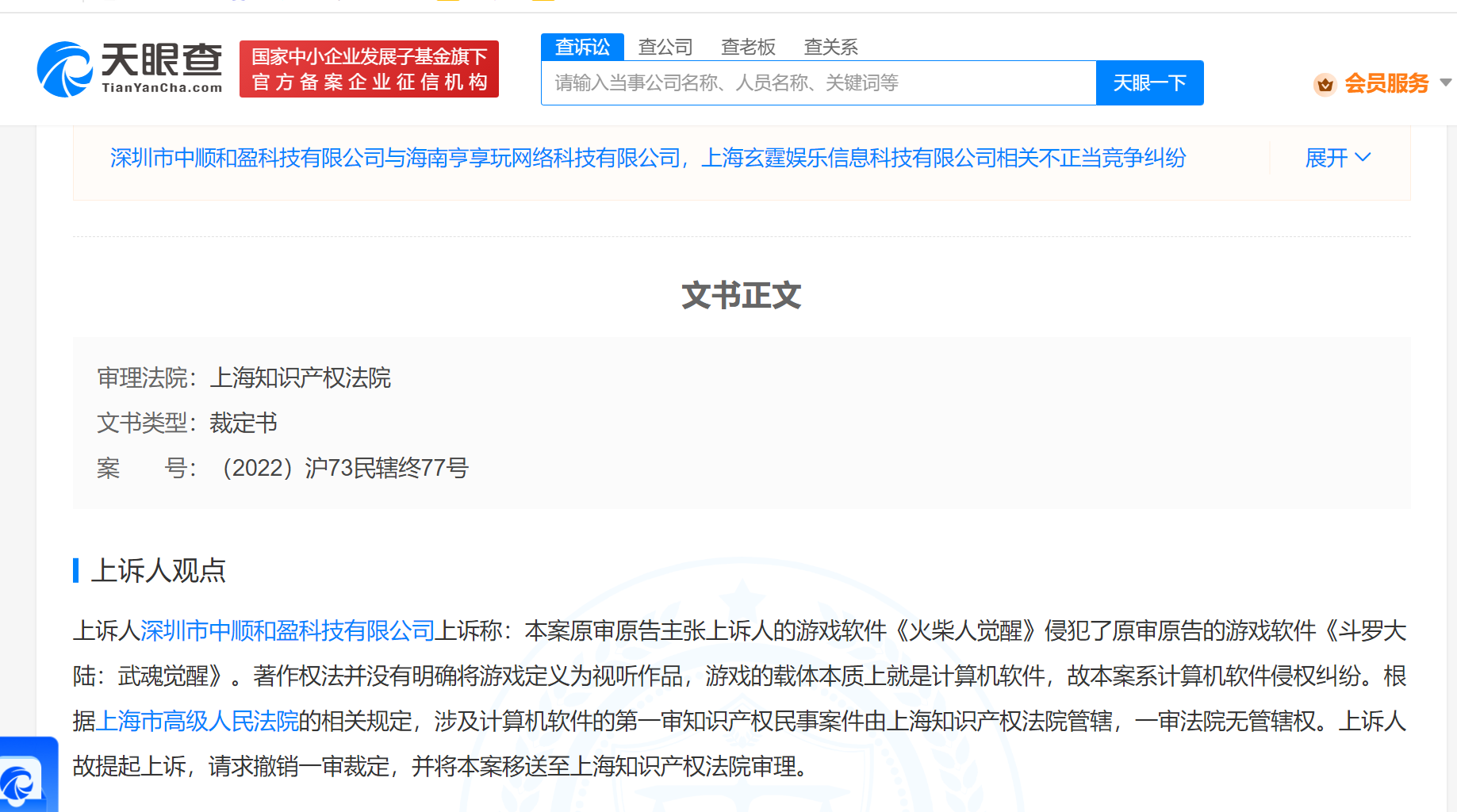
Task: Switch to the 查老板 tab
Action: (748, 47)
